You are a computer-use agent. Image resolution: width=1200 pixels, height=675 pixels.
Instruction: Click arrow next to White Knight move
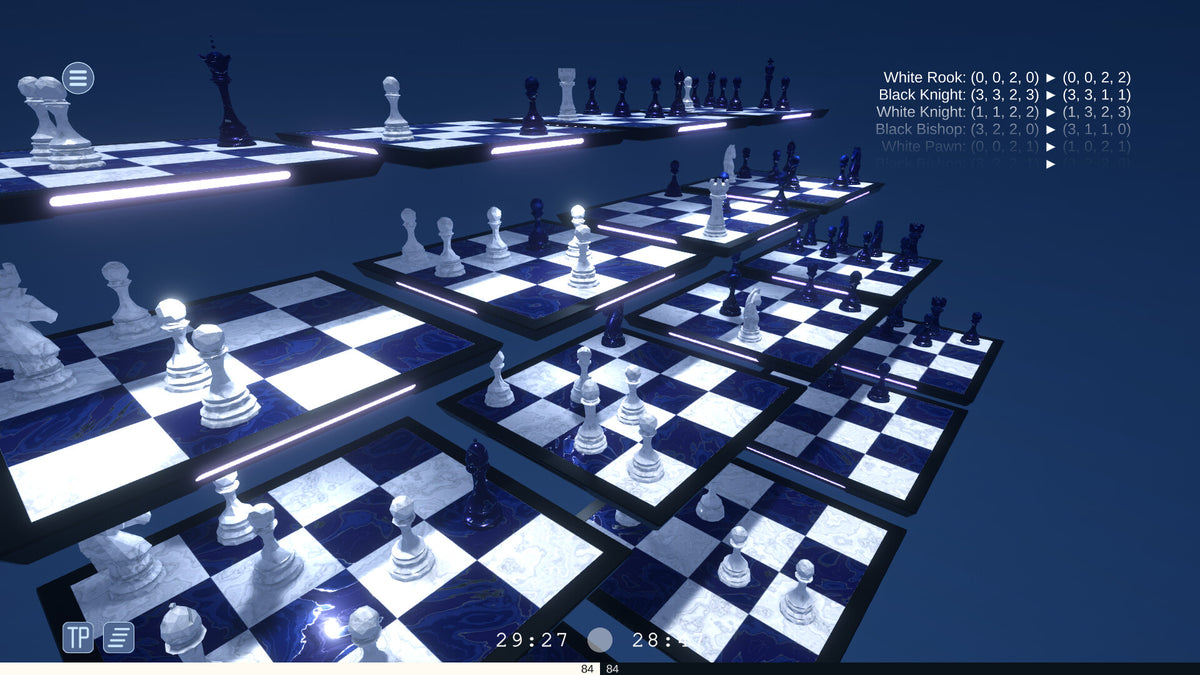(x=1051, y=112)
